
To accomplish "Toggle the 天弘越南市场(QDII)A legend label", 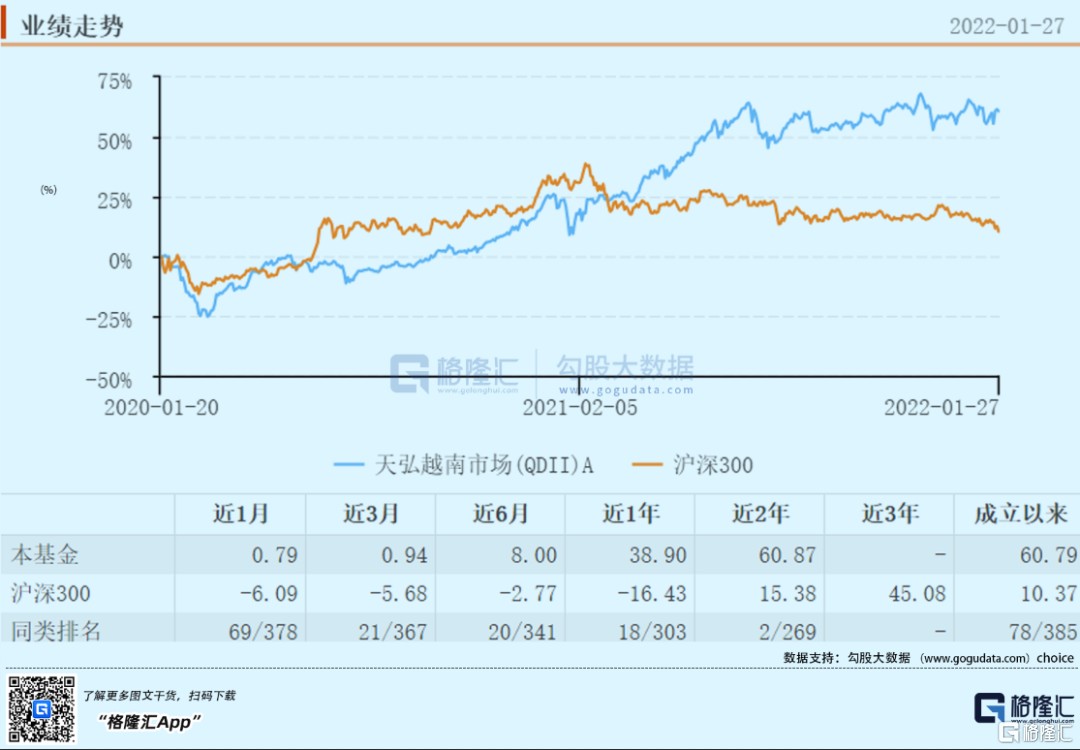I will pos(484,465).
